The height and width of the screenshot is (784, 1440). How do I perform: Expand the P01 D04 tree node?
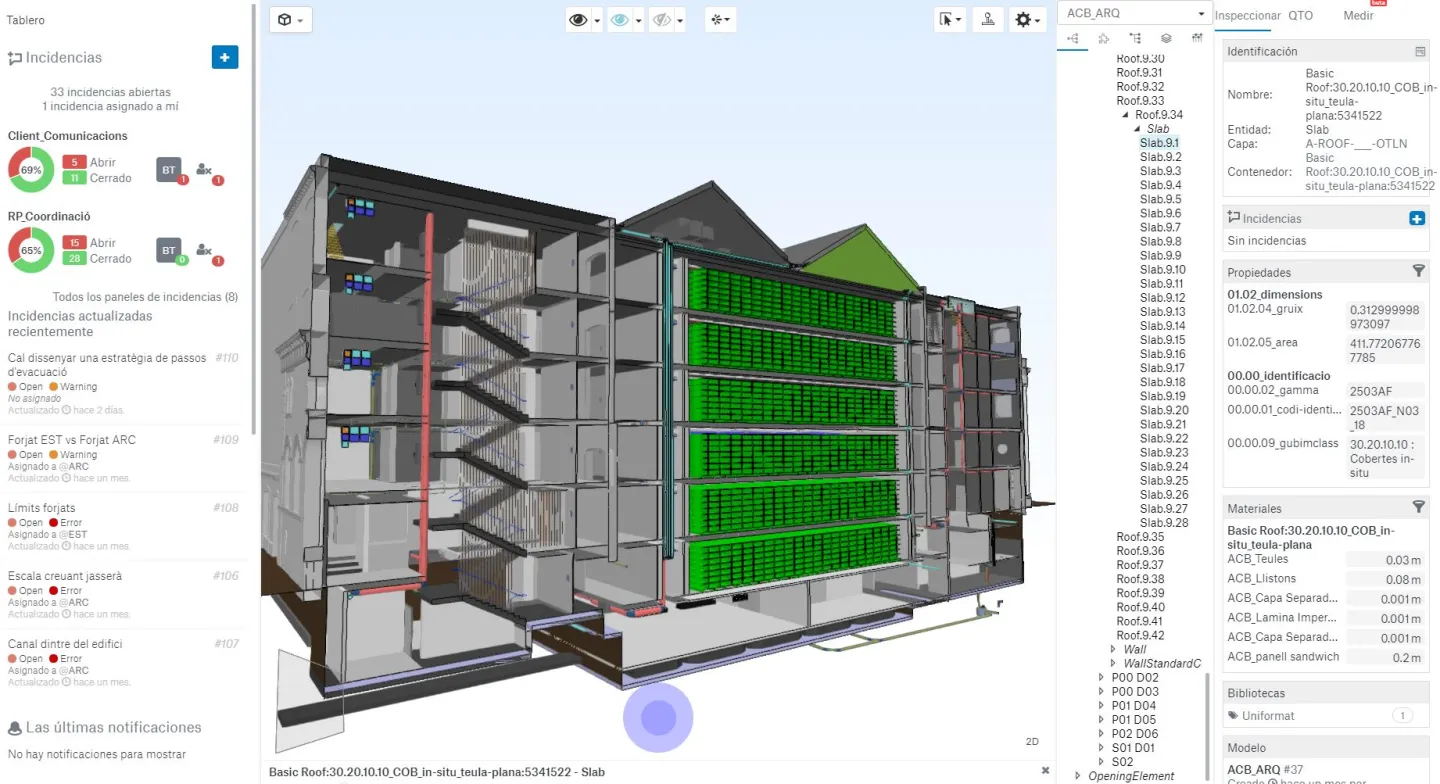[x=1102, y=706]
